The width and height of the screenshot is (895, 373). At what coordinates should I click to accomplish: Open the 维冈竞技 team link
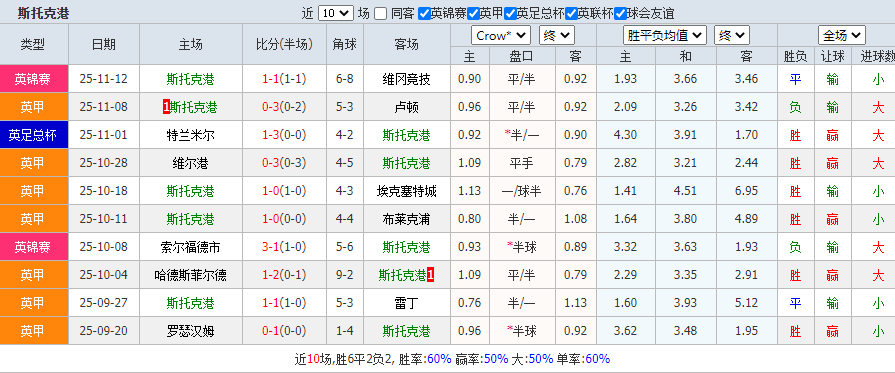[x=406, y=79]
